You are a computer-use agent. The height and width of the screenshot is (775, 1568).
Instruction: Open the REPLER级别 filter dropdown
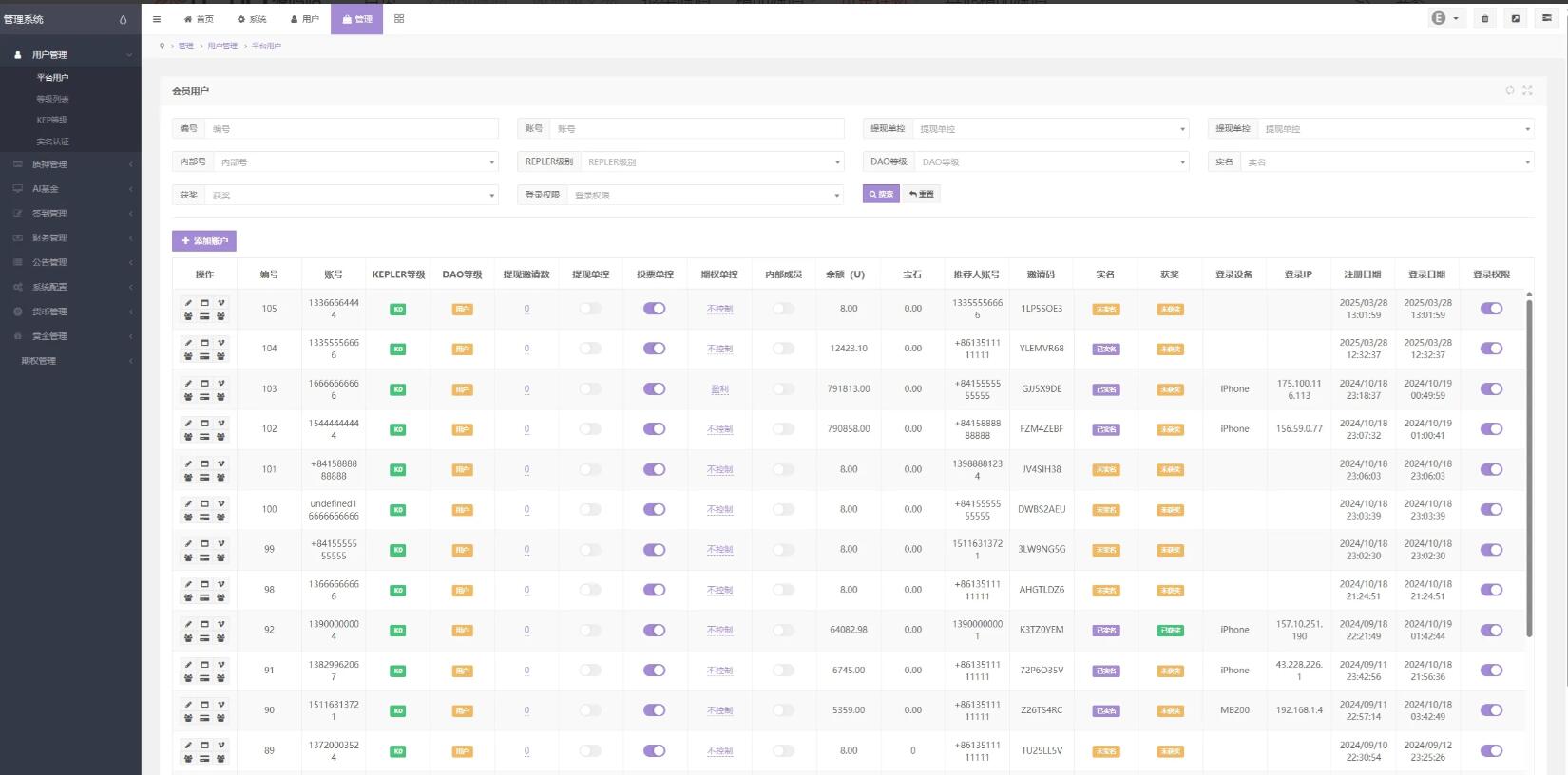[x=709, y=162]
